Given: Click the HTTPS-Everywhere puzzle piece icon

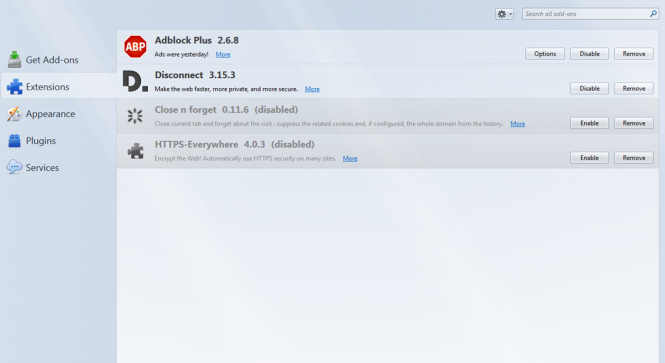Looking at the screenshot, I should [x=136, y=151].
